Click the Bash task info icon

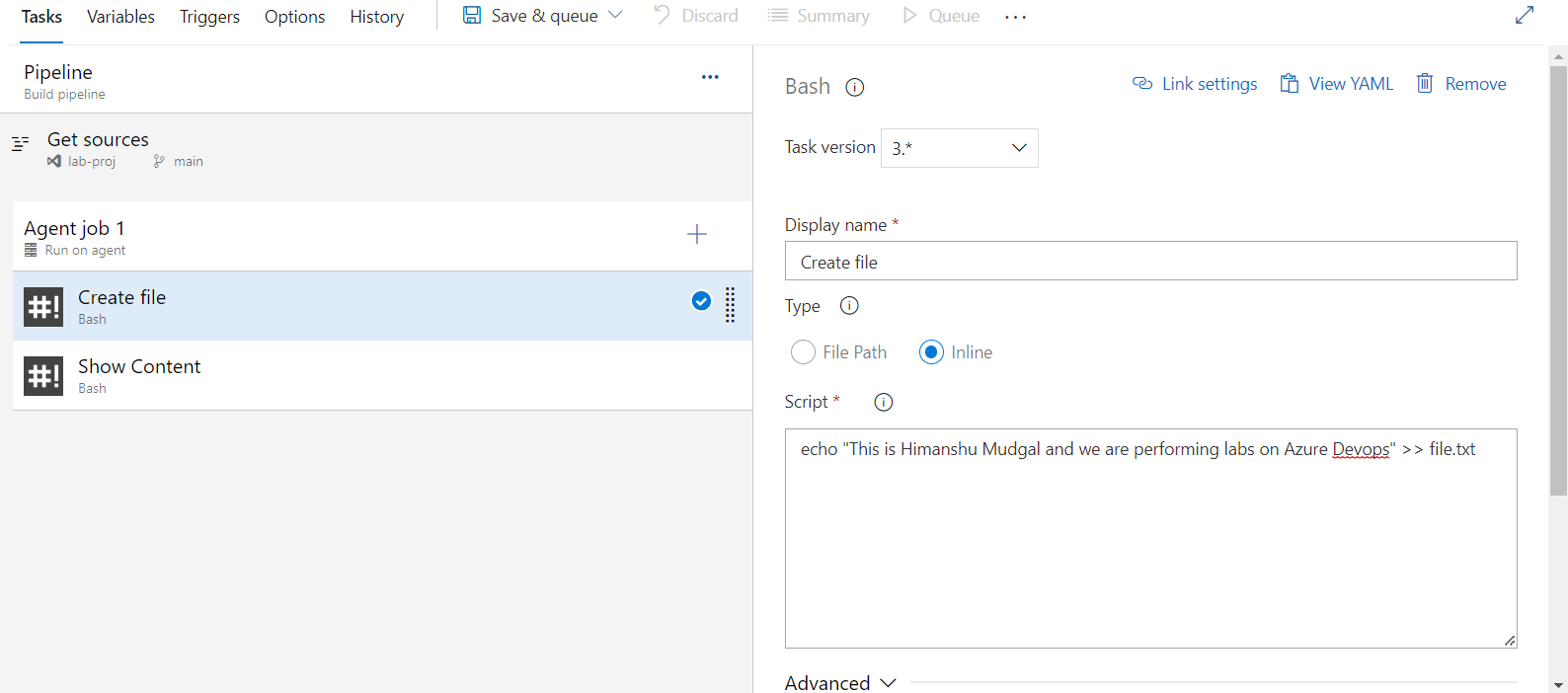pyautogui.click(x=855, y=87)
